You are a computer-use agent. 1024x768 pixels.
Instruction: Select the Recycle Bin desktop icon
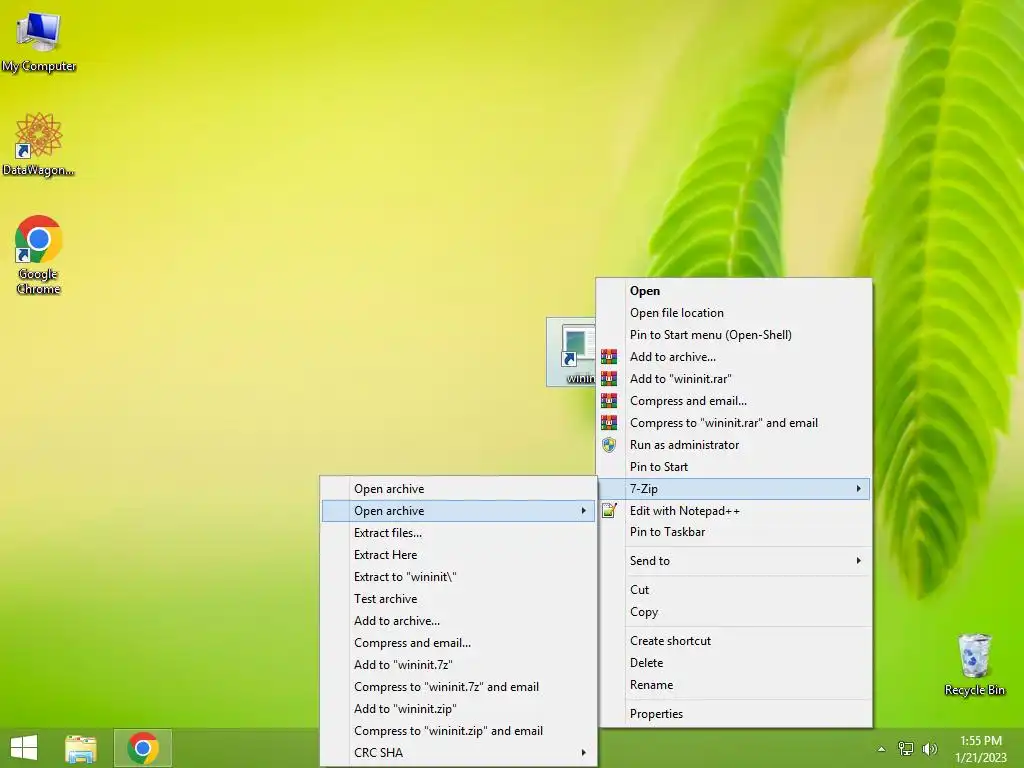point(974,665)
